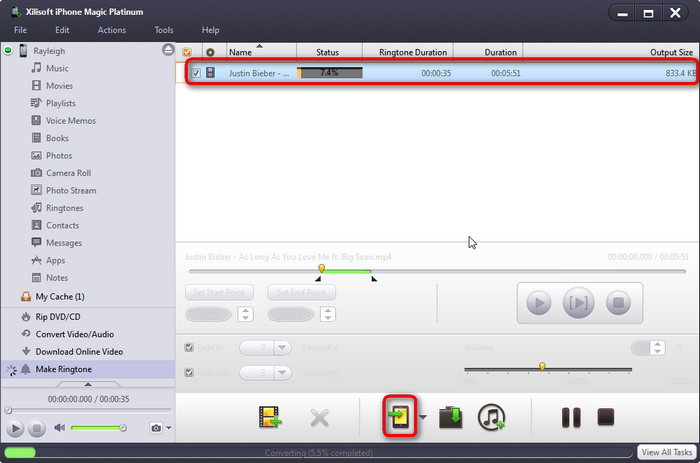Toggle the select-all checkbox in header
This screenshot has width=700, height=463.
point(187,52)
